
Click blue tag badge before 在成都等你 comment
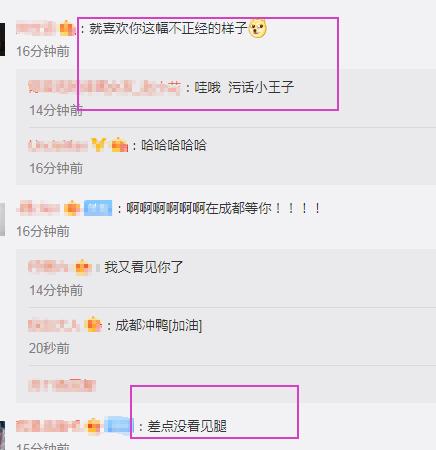(98, 208)
